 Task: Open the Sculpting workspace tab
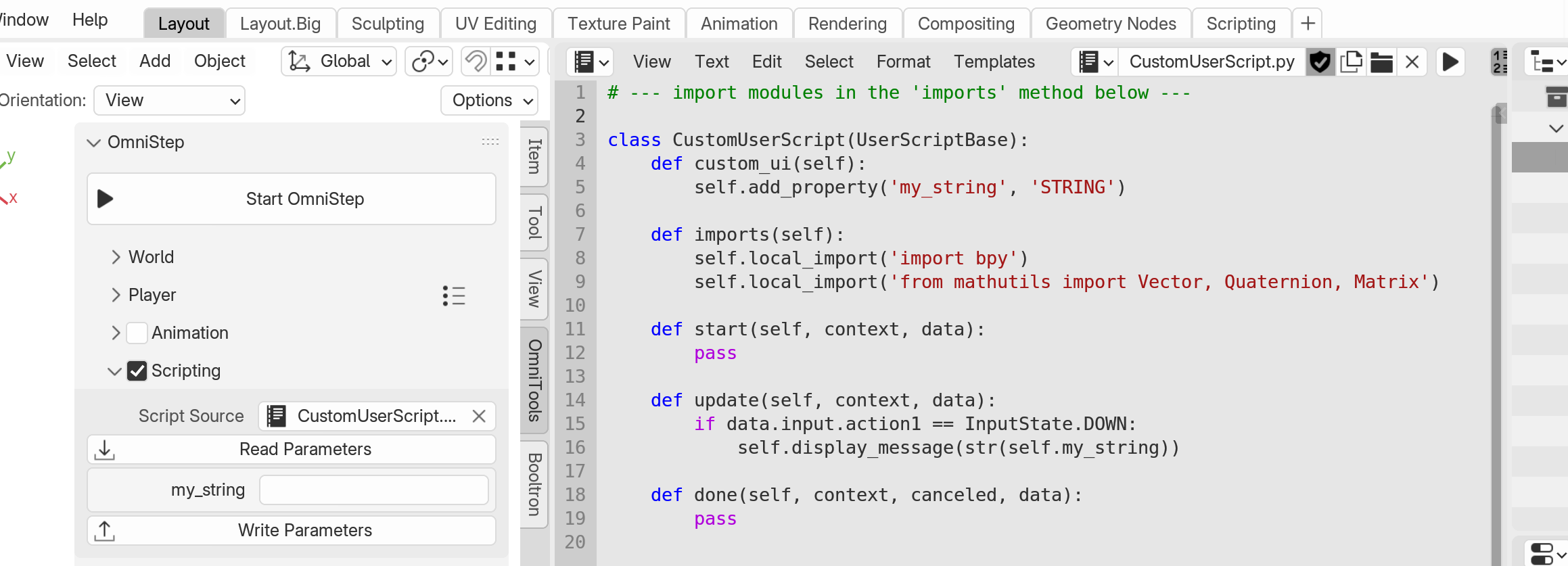coord(388,24)
